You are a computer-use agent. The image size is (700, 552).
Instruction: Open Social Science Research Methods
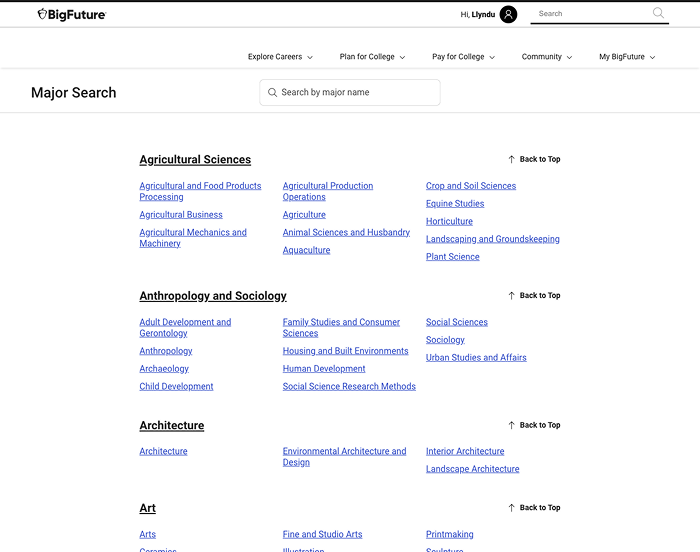tap(349, 387)
